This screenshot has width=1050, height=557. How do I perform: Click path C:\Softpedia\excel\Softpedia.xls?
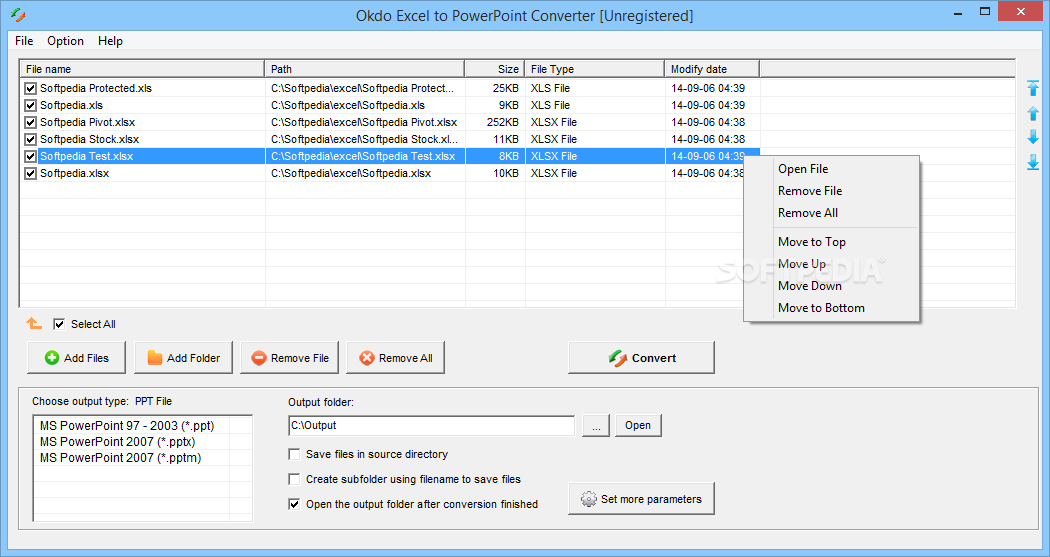pyautogui.click(x=348, y=105)
